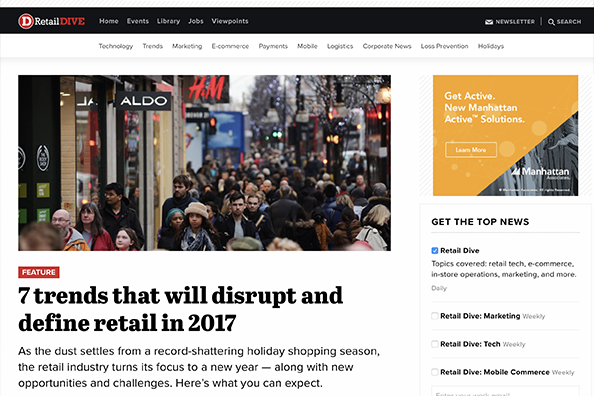Select the Trends topic
This screenshot has height=396, width=594.
pos(153,46)
